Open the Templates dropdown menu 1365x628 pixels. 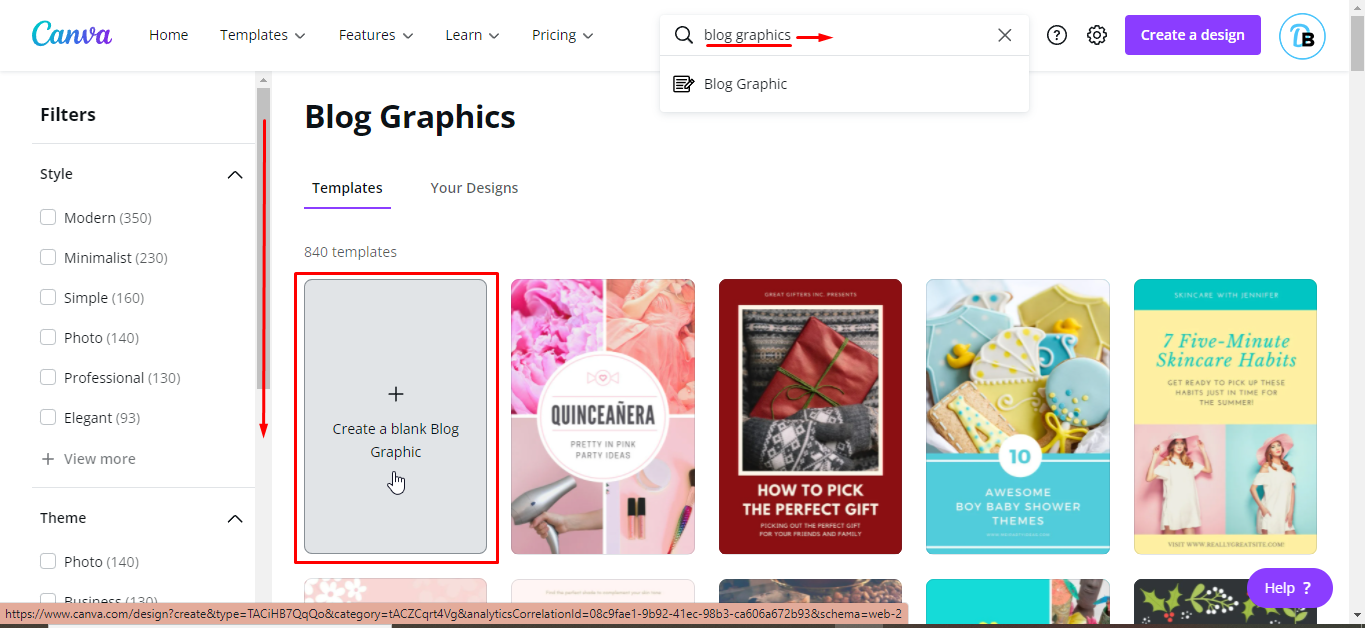[x=263, y=35]
